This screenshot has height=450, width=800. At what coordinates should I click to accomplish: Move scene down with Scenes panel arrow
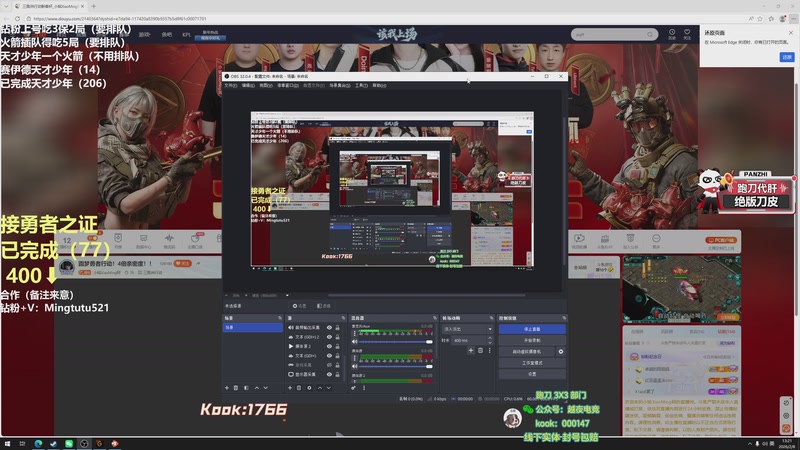[x=265, y=388]
